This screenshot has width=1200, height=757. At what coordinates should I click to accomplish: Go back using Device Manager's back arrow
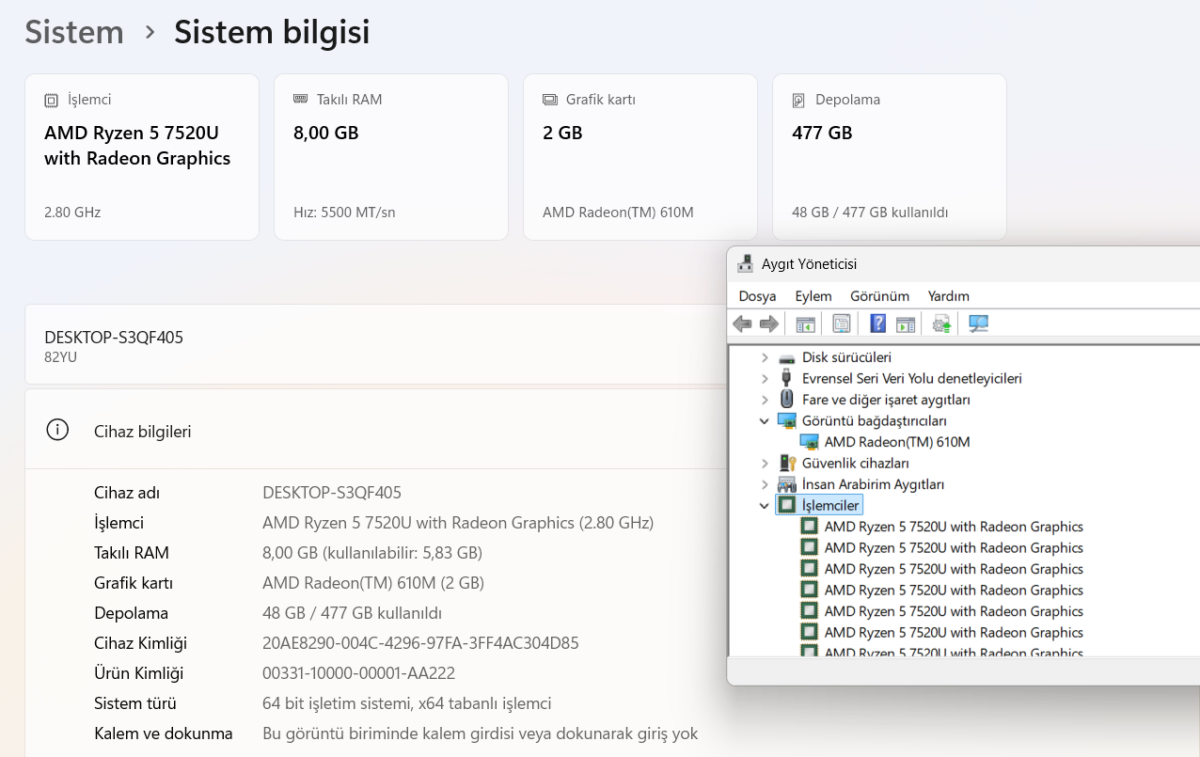click(x=742, y=324)
